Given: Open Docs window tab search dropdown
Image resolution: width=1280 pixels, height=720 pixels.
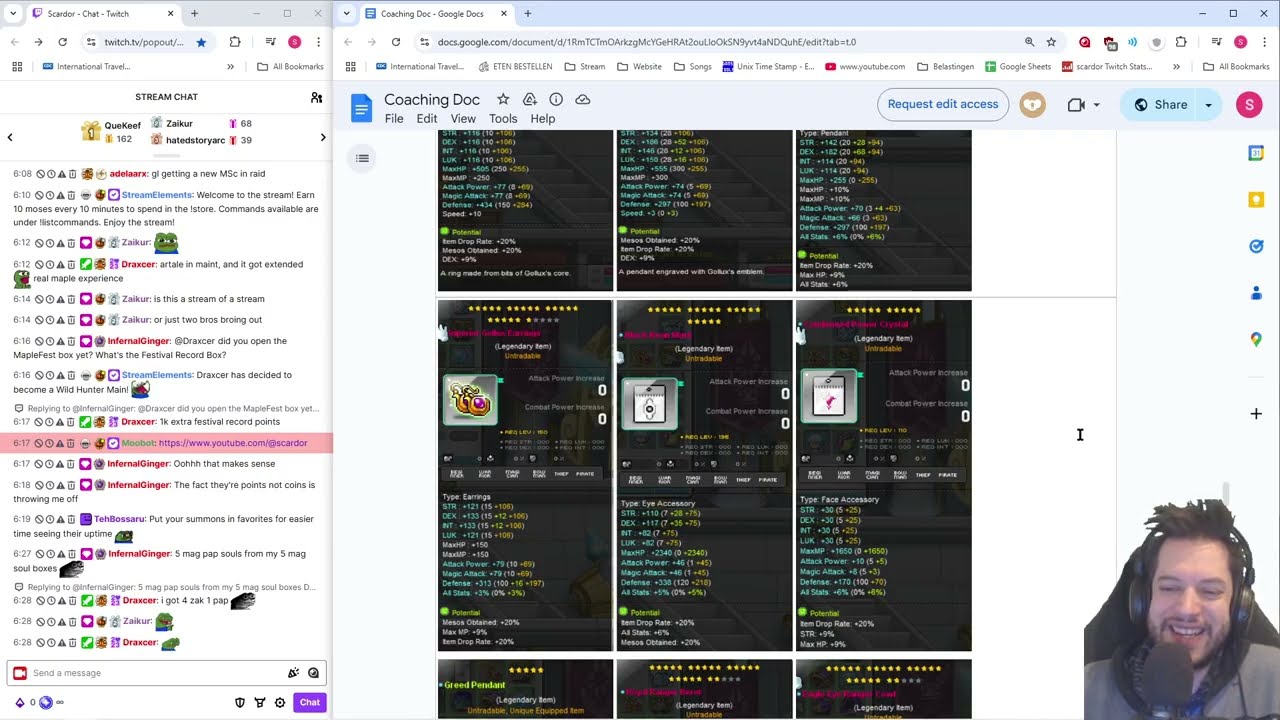Looking at the screenshot, I should pyautogui.click(x=347, y=13).
